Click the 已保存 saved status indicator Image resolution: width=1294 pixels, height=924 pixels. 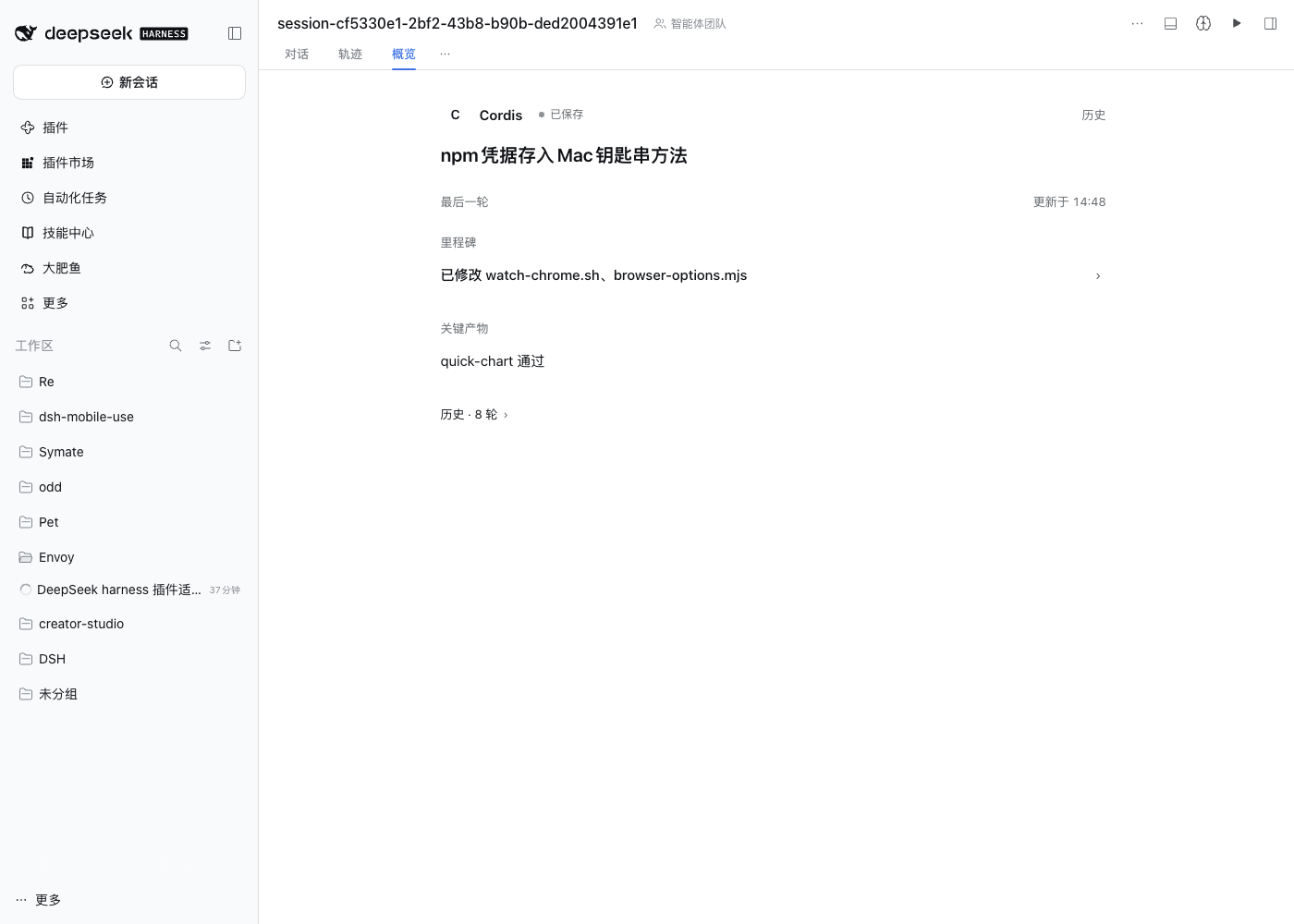tap(561, 115)
